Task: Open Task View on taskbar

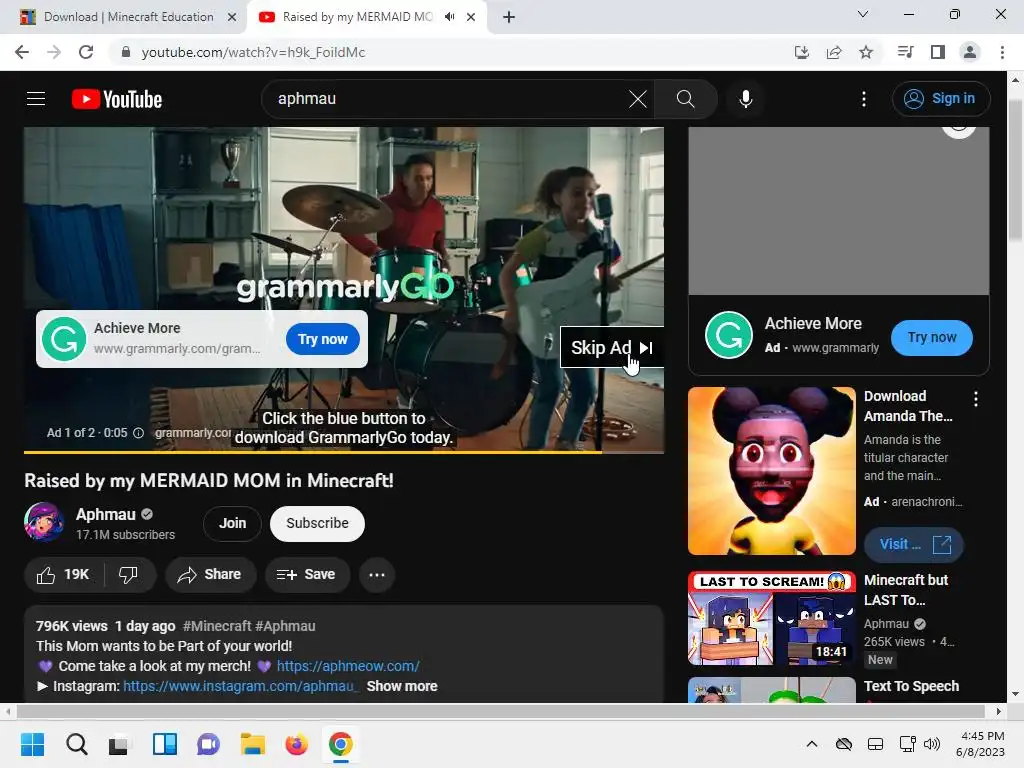Action: pyautogui.click(x=120, y=744)
